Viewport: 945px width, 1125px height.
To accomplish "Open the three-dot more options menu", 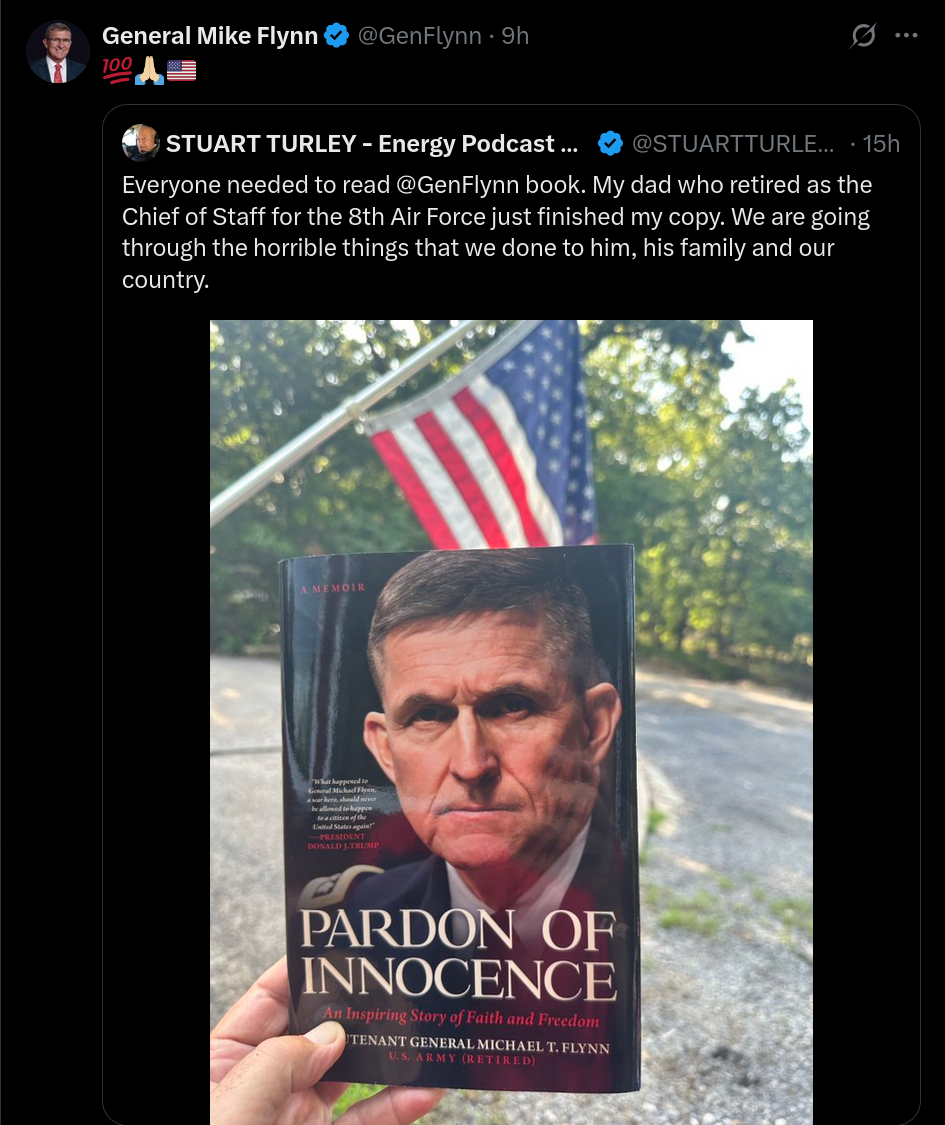I will pos(906,35).
